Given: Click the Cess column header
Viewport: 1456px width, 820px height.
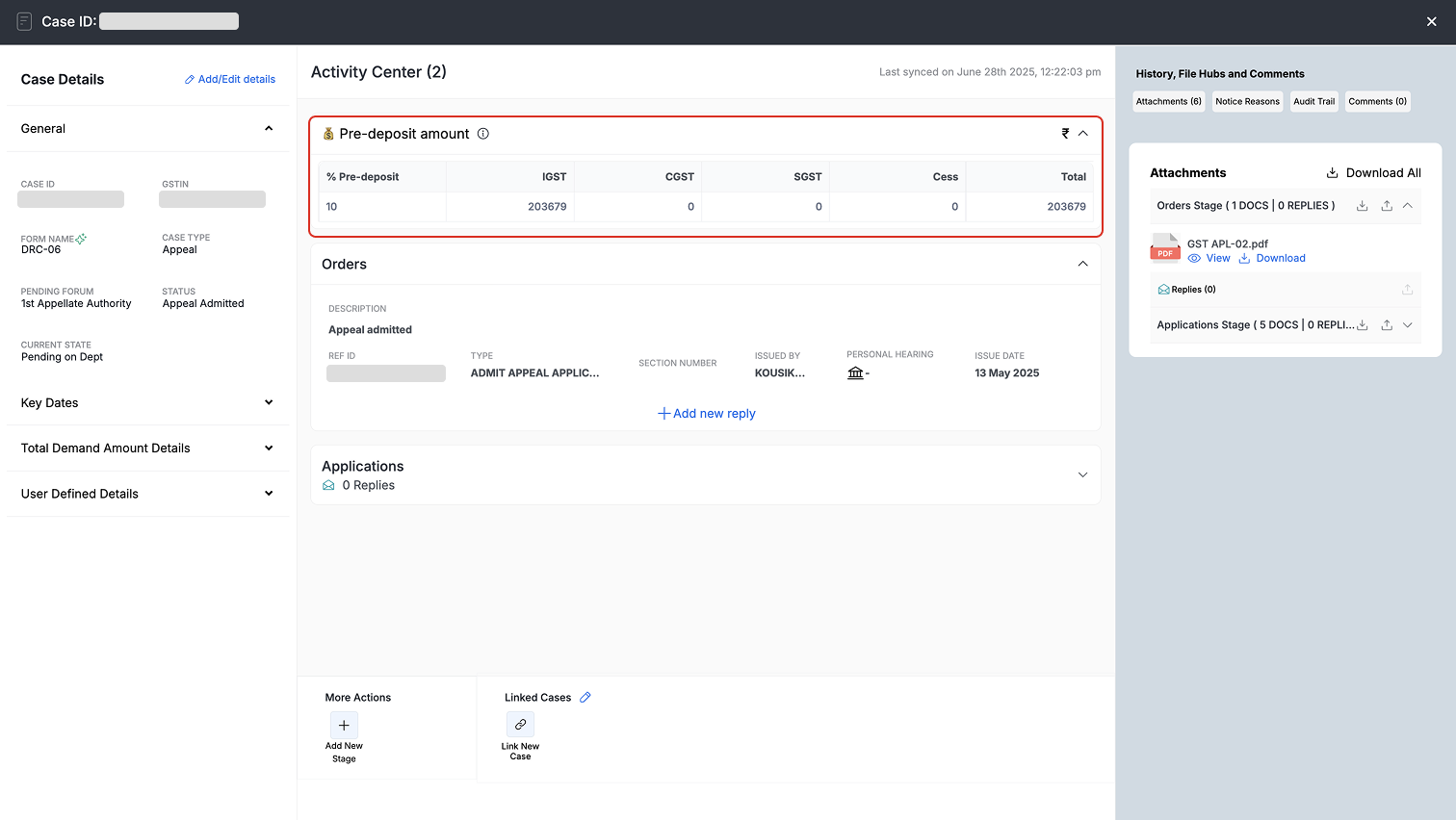Looking at the screenshot, I should pos(946,177).
